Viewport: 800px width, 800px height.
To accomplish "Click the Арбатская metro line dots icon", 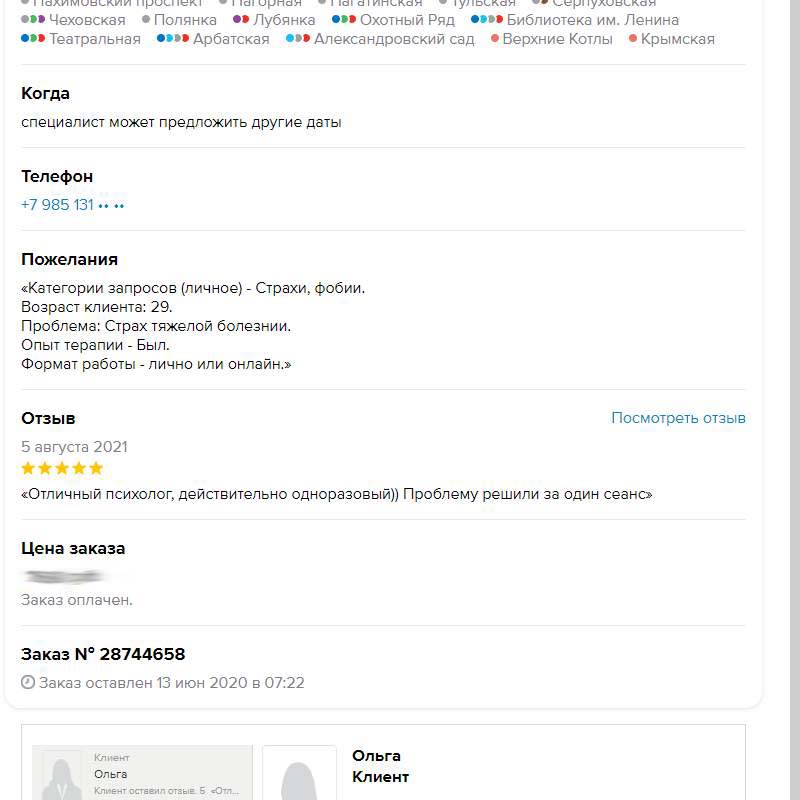I will [x=173, y=39].
